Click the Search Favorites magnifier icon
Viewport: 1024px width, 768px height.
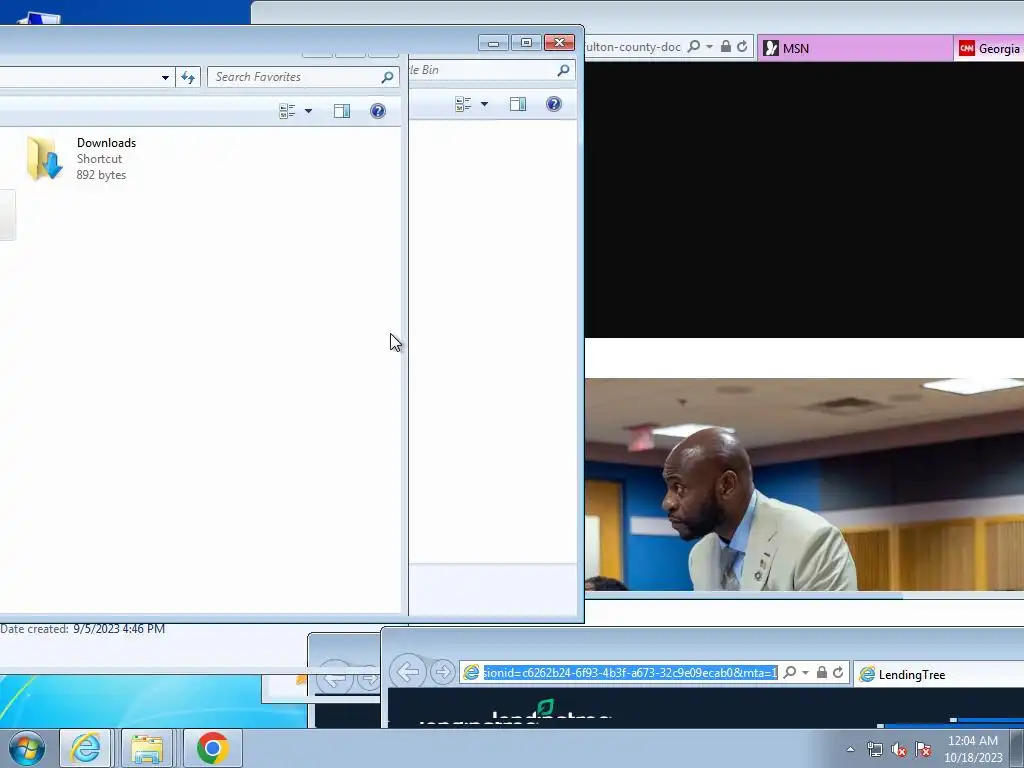(387, 77)
